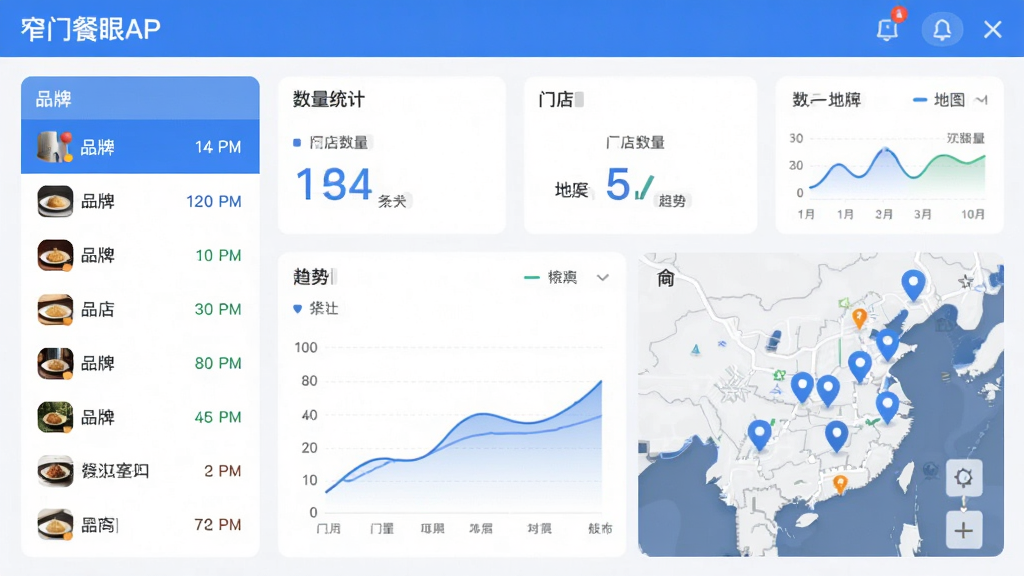1024x576 pixels.
Task: Select the northernmost blue map pin
Action: (x=913, y=285)
